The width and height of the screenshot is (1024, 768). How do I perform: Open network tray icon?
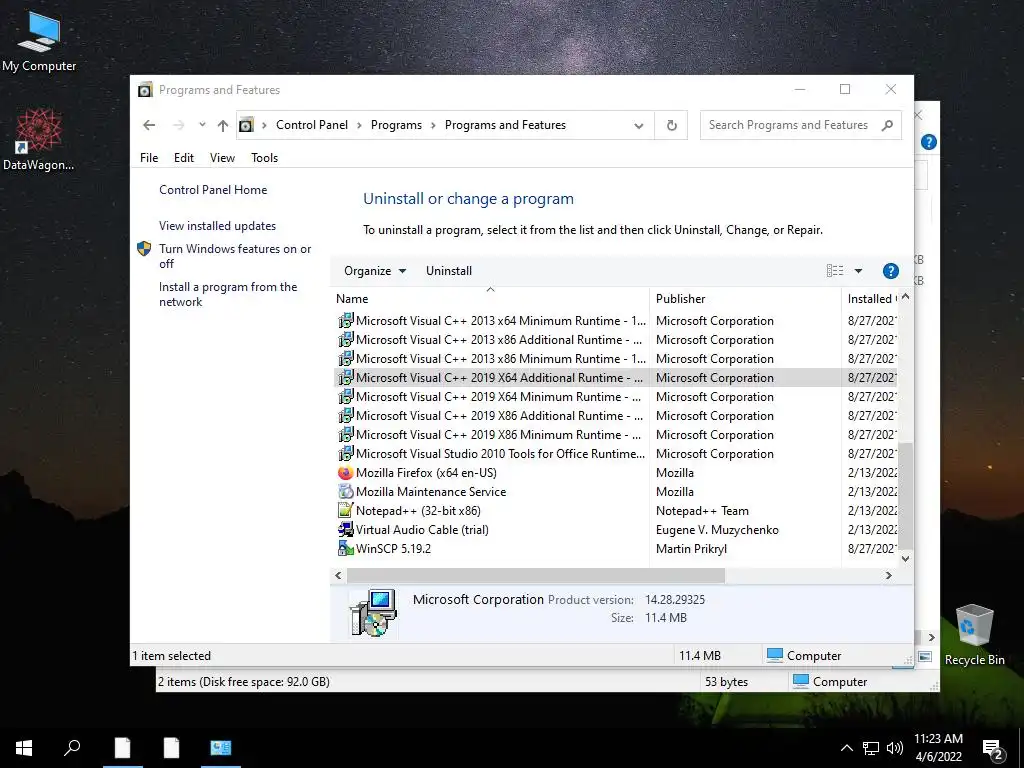871,748
